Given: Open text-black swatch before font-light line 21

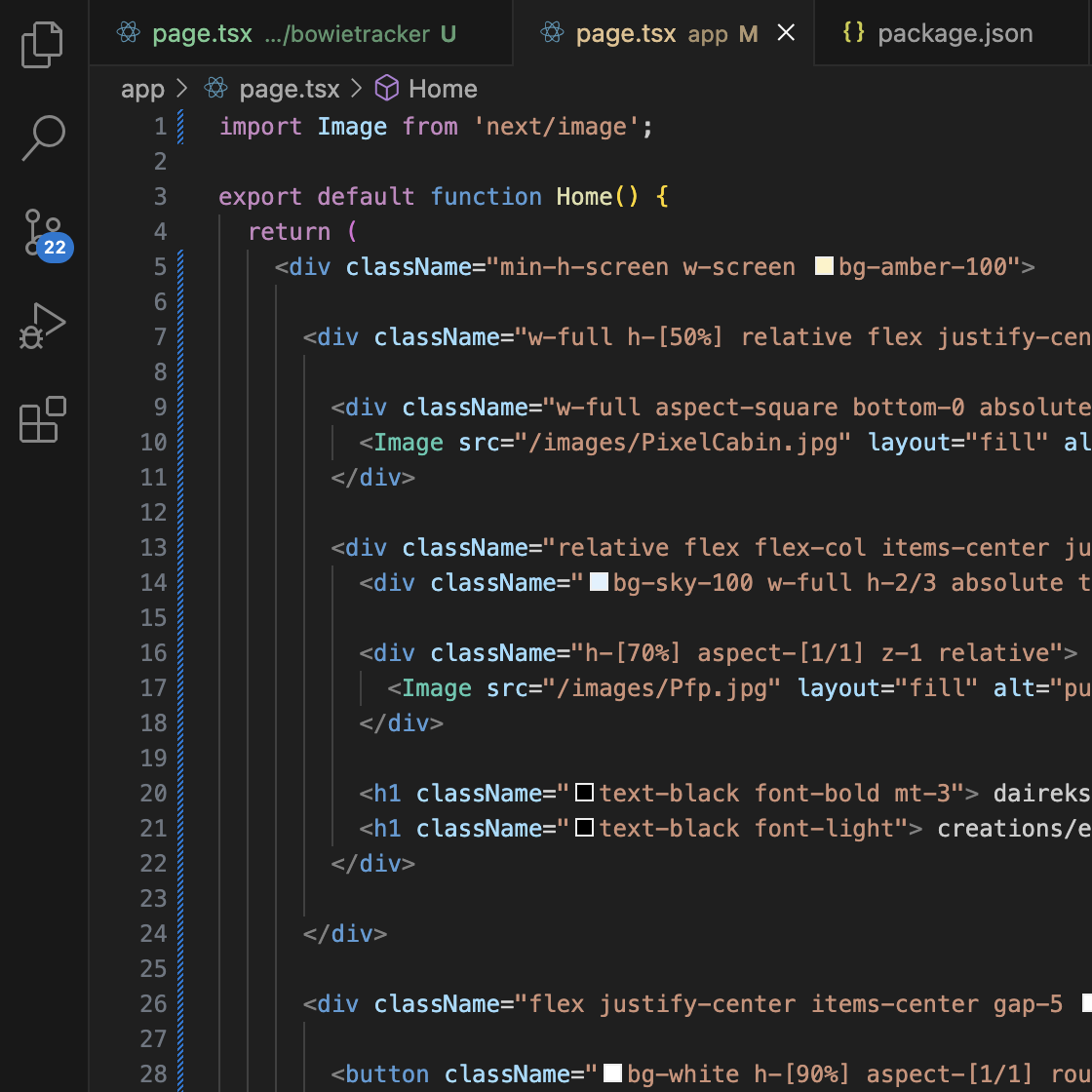Looking at the screenshot, I should [584, 828].
